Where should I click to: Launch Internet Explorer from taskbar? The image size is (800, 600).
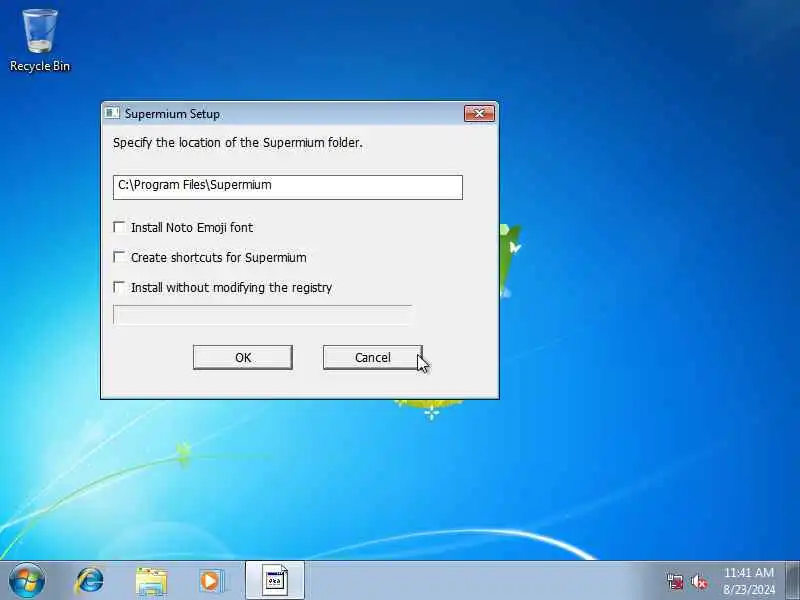point(89,581)
